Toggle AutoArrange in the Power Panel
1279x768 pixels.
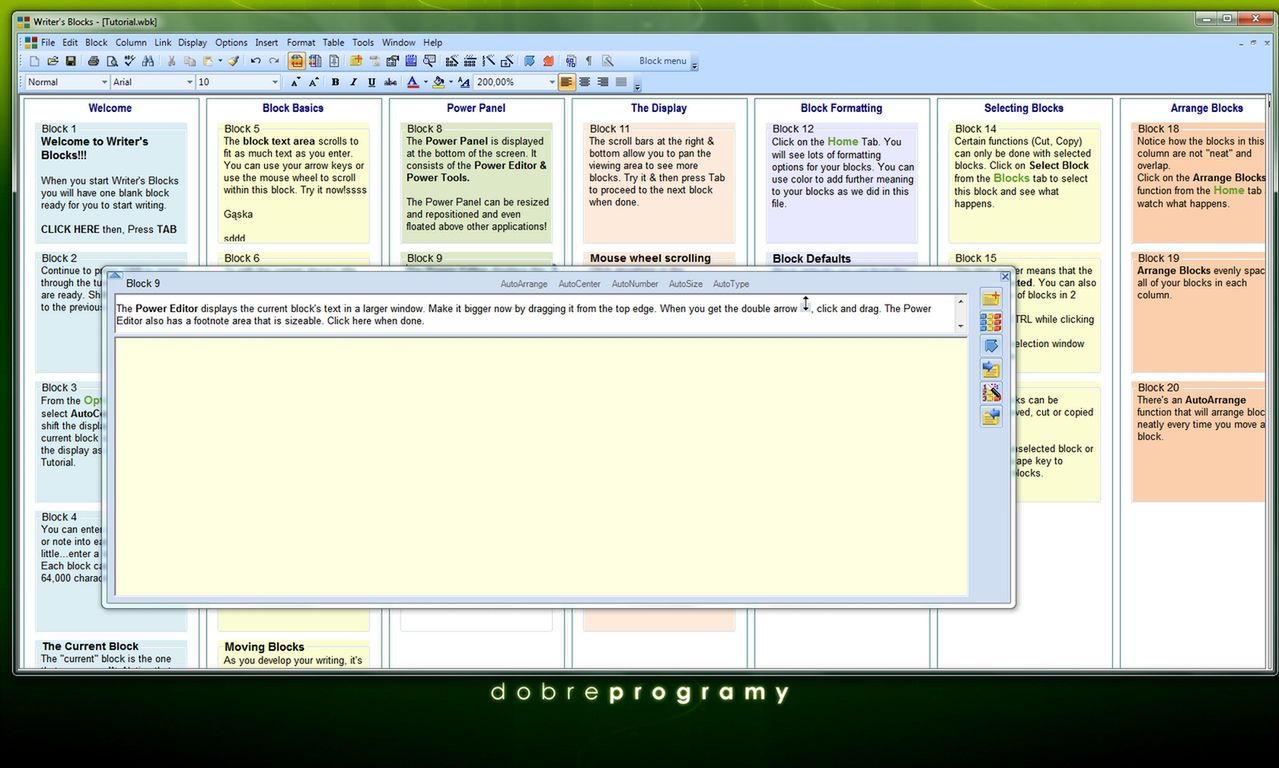(x=524, y=284)
